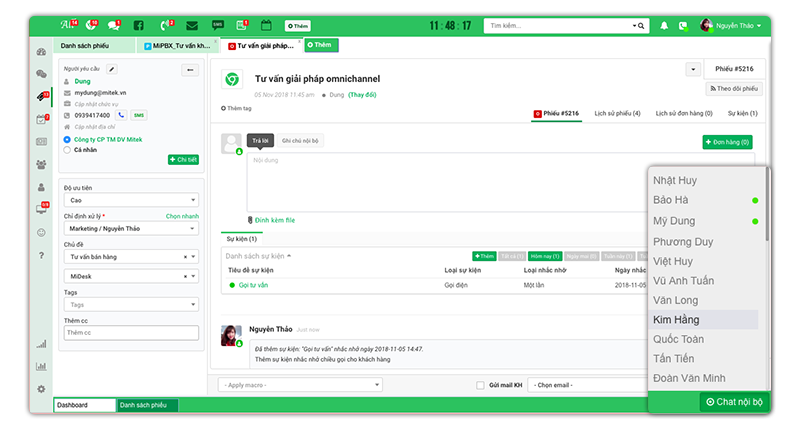Open the chat icon in left sidebar
Image resolution: width=800 pixels, height=429 pixels.
(41, 74)
